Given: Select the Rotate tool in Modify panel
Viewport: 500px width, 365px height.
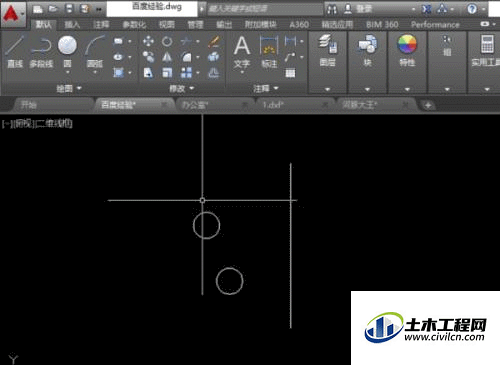Looking at the screenshot, I should pos(167,41).
